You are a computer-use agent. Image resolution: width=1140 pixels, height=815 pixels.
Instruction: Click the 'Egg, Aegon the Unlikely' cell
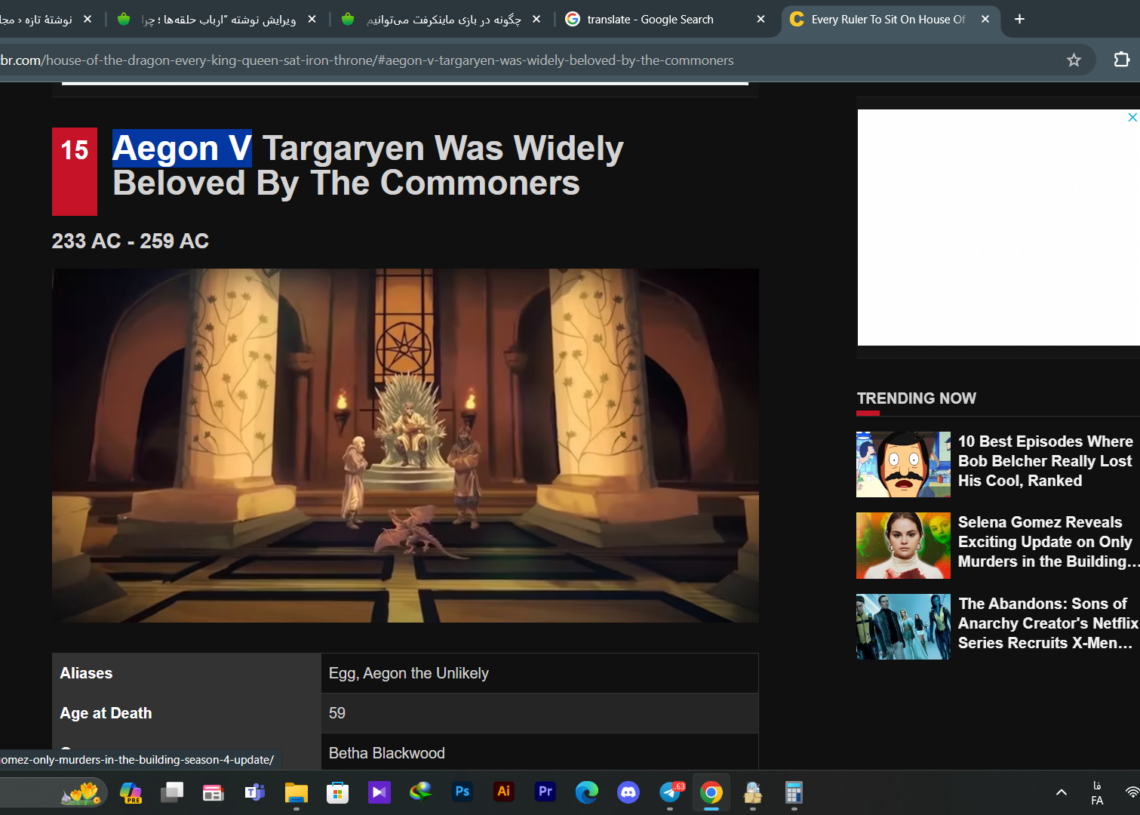pos(539,673)
